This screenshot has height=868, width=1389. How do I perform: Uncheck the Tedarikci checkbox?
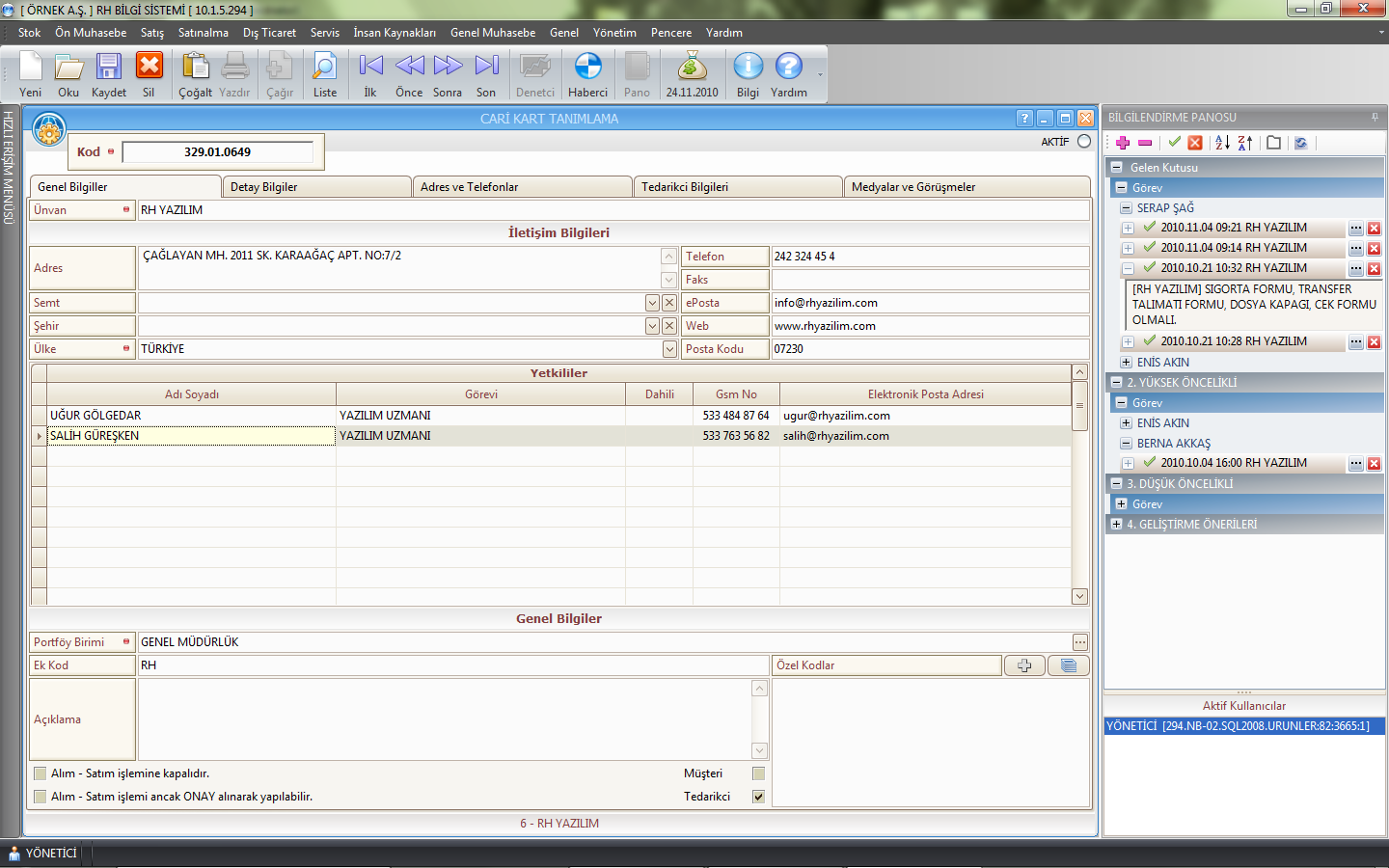[x=758, y=797]
